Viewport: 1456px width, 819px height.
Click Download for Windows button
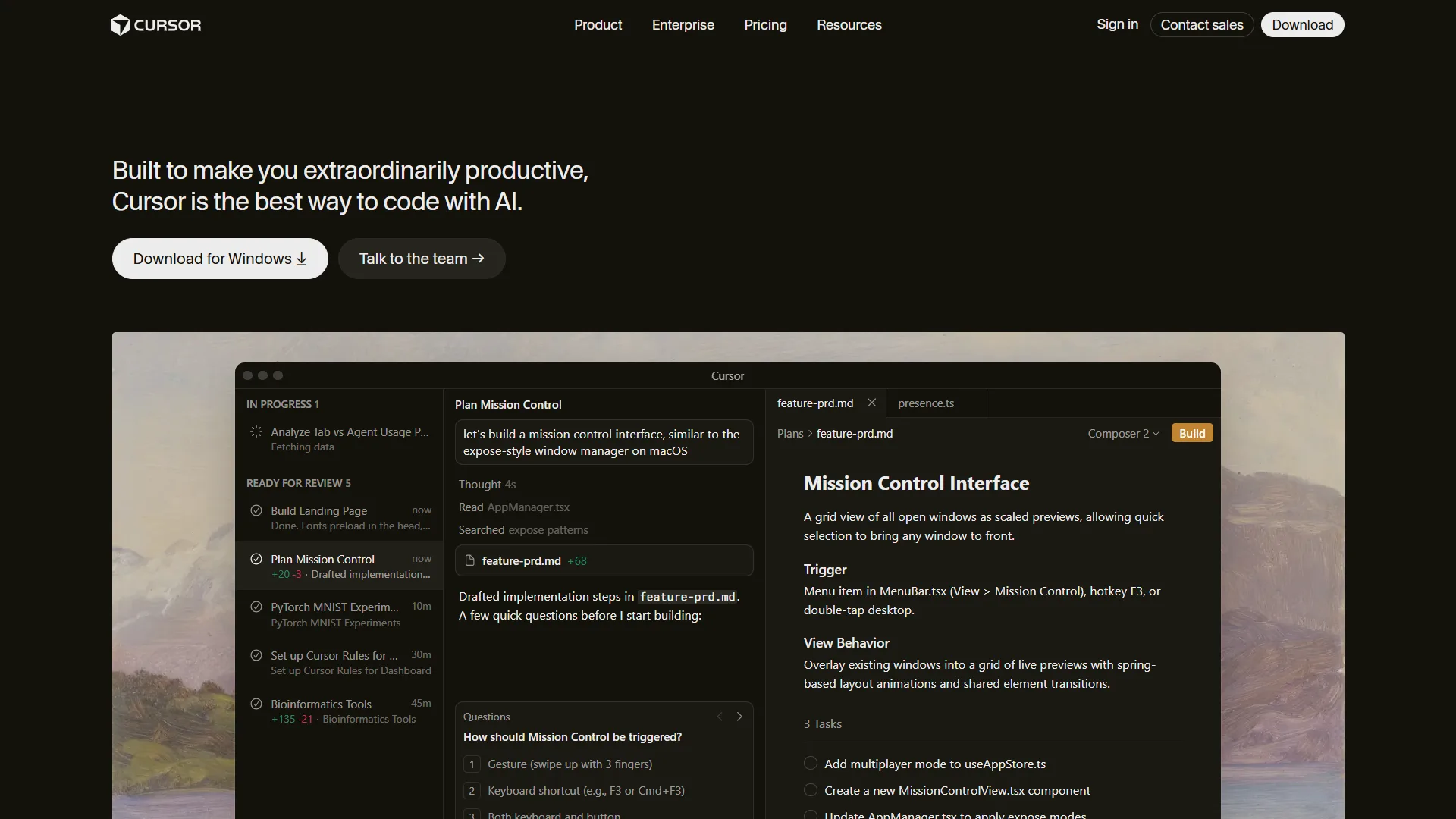(x=220, y=259)
